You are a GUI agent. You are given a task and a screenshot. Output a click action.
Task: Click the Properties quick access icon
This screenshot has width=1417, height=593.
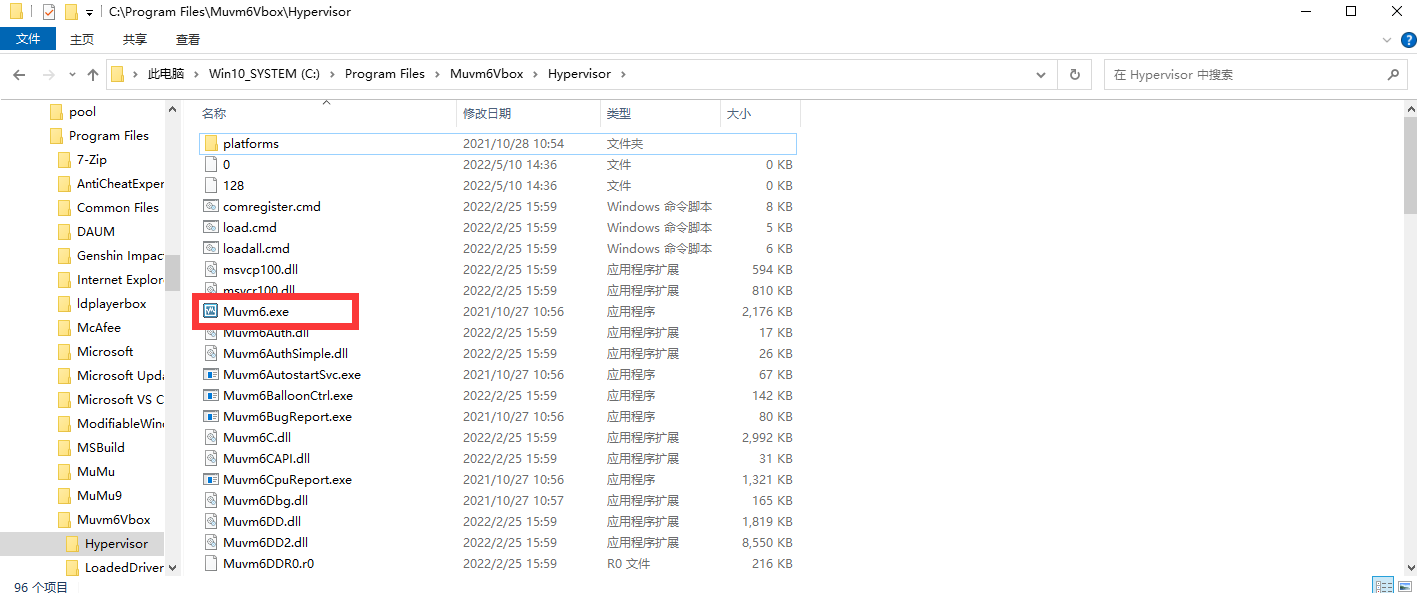[48, 12]
